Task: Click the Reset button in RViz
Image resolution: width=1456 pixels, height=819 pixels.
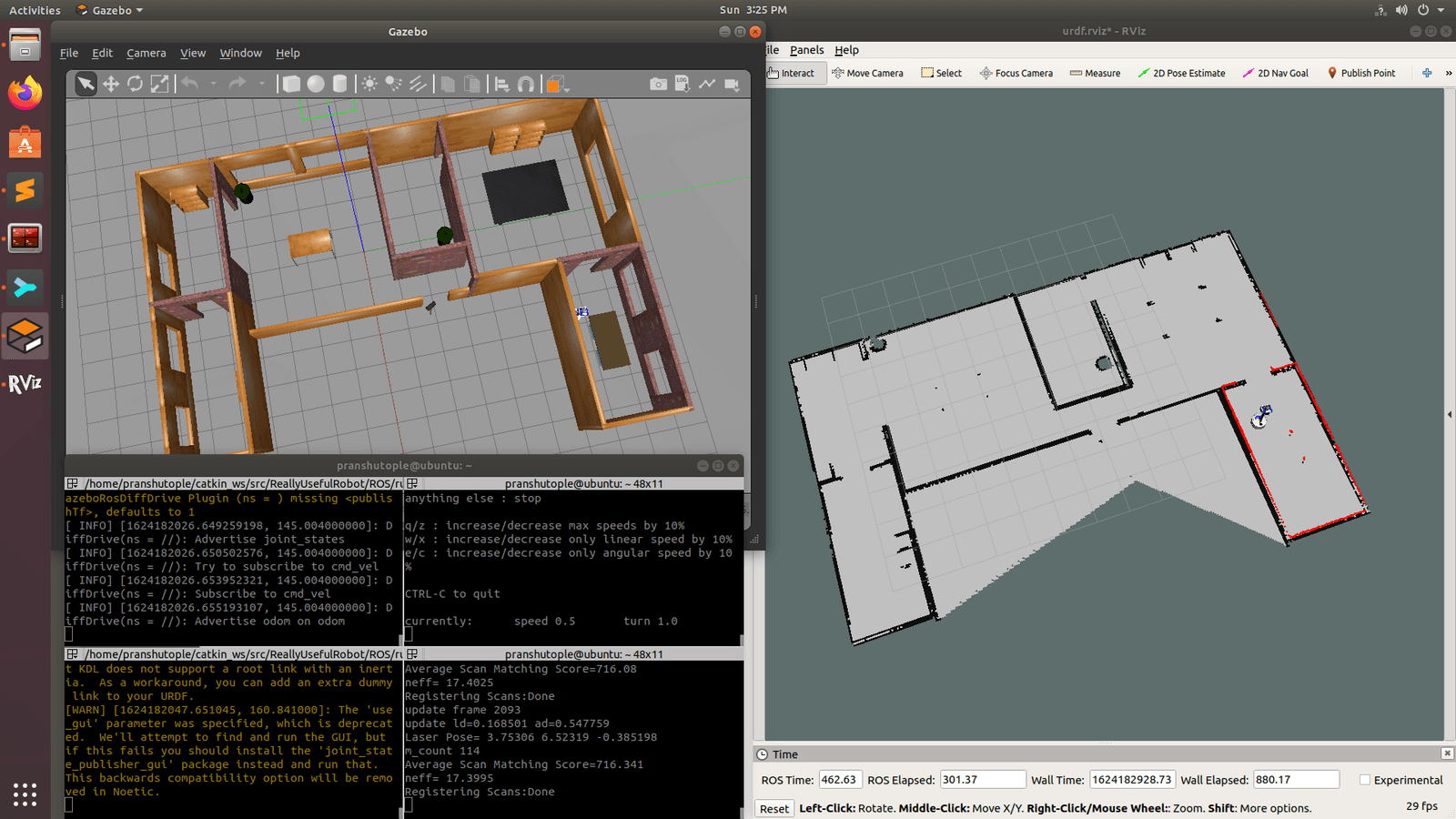Action: 774,808
